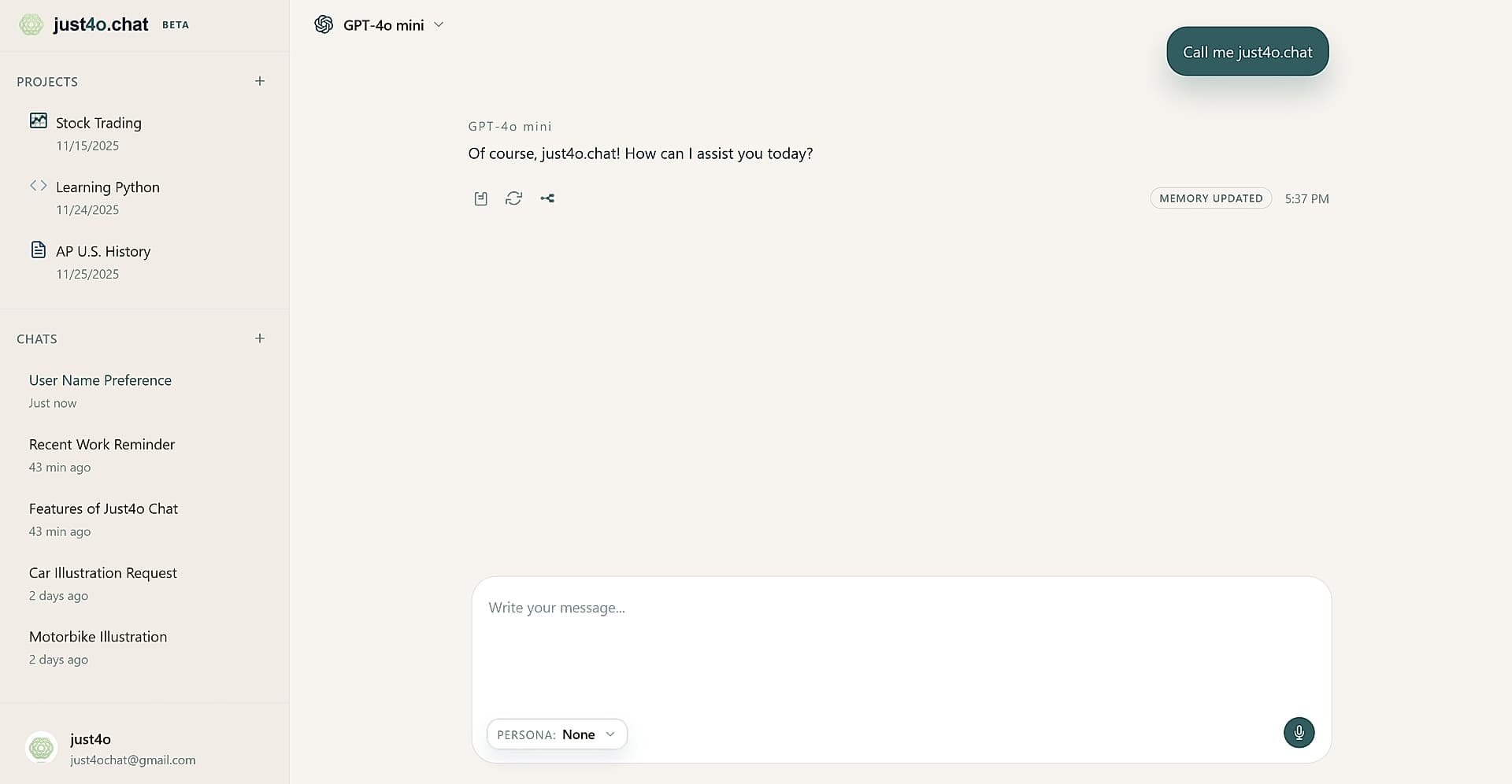1512x784 pixels.
Task: Click the Memory Updated badge
Action: click(1210, 198)
